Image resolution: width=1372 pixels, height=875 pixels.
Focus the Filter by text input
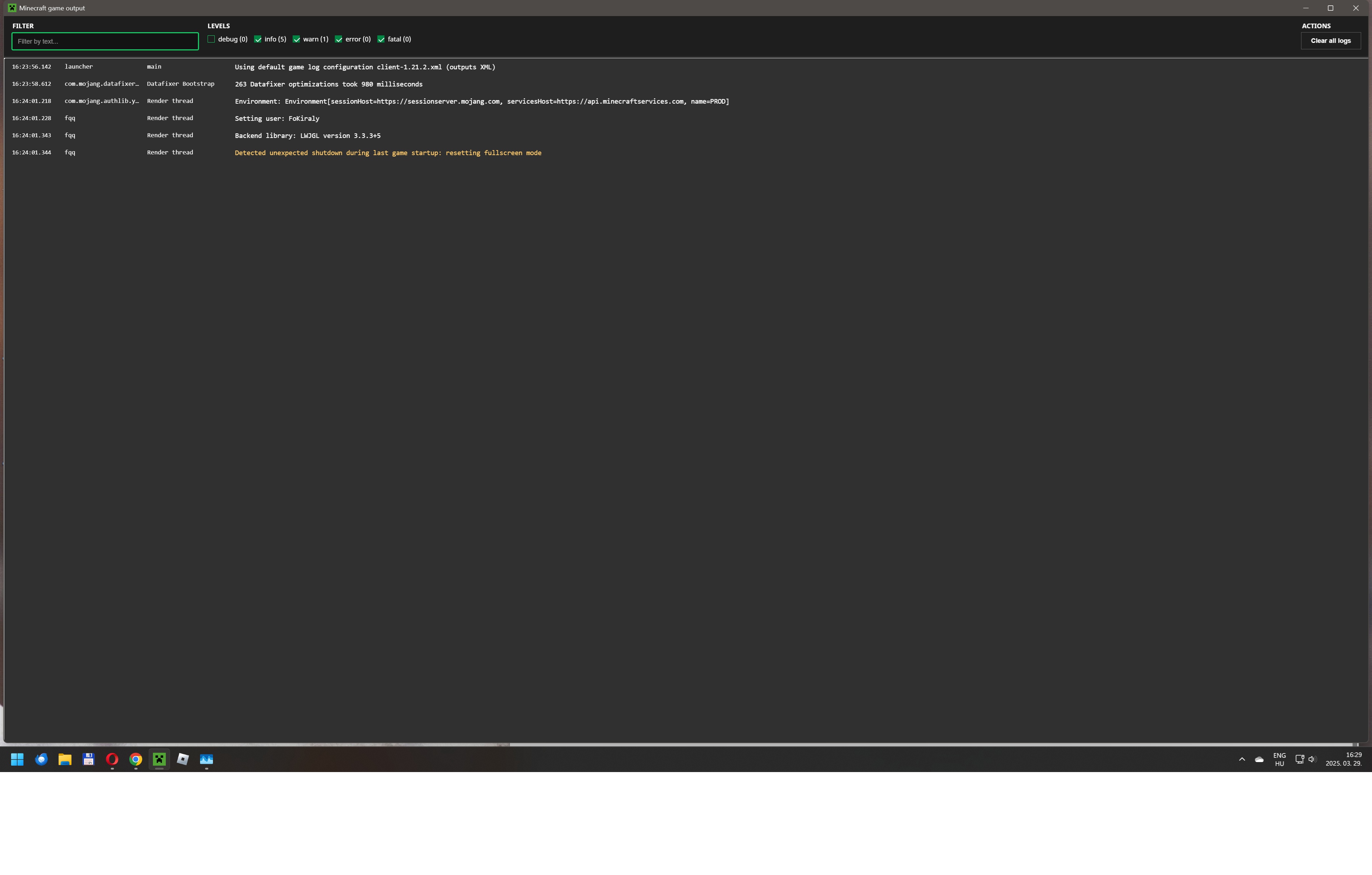pos(105,41)
